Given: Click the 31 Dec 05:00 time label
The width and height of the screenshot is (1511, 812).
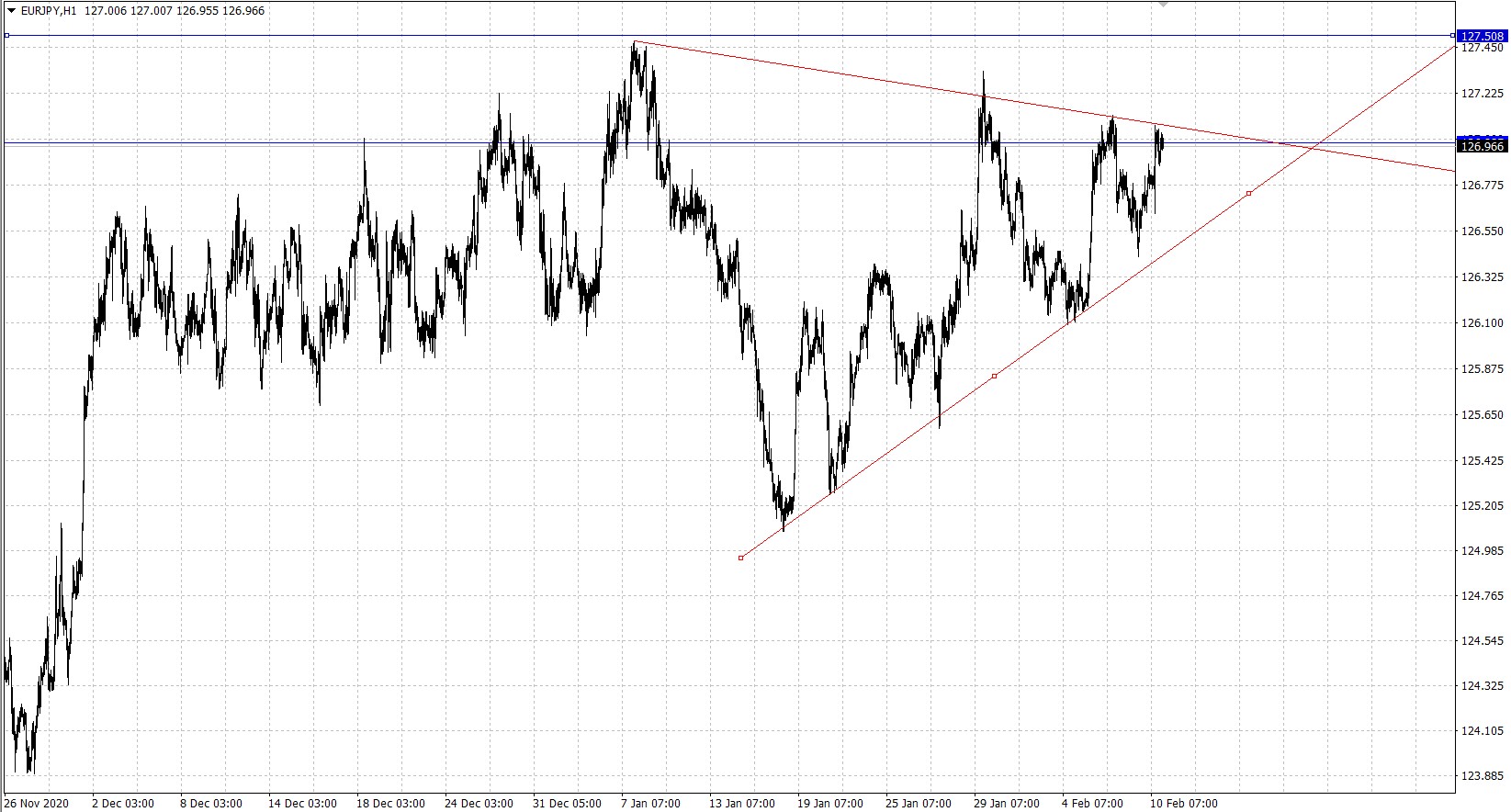Looking at the screenshot, I should 567,804.
